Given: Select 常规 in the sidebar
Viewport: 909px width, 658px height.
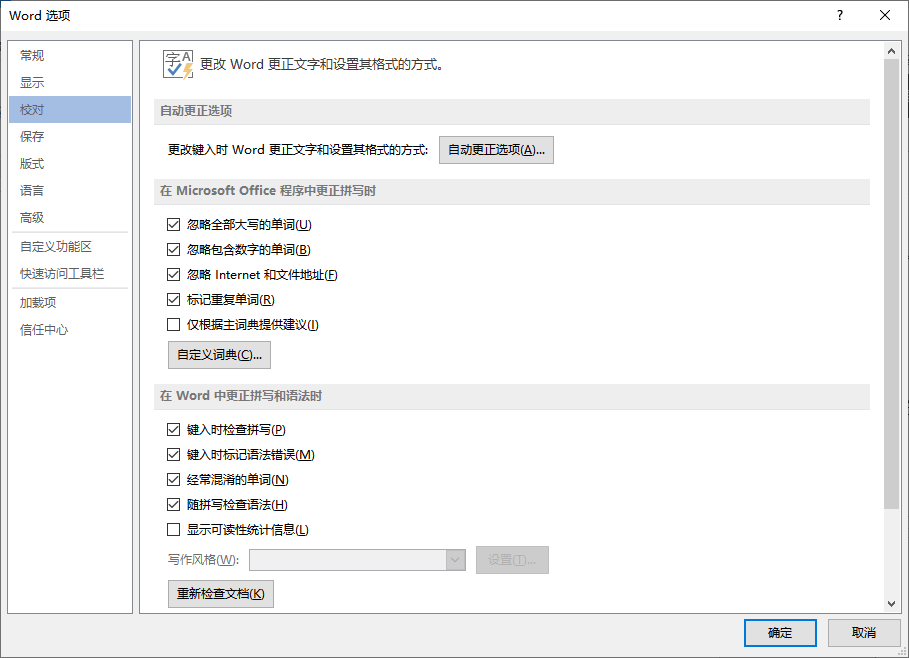Looking at the screenshot, I should pyautogui.click(x=70, y=56).
